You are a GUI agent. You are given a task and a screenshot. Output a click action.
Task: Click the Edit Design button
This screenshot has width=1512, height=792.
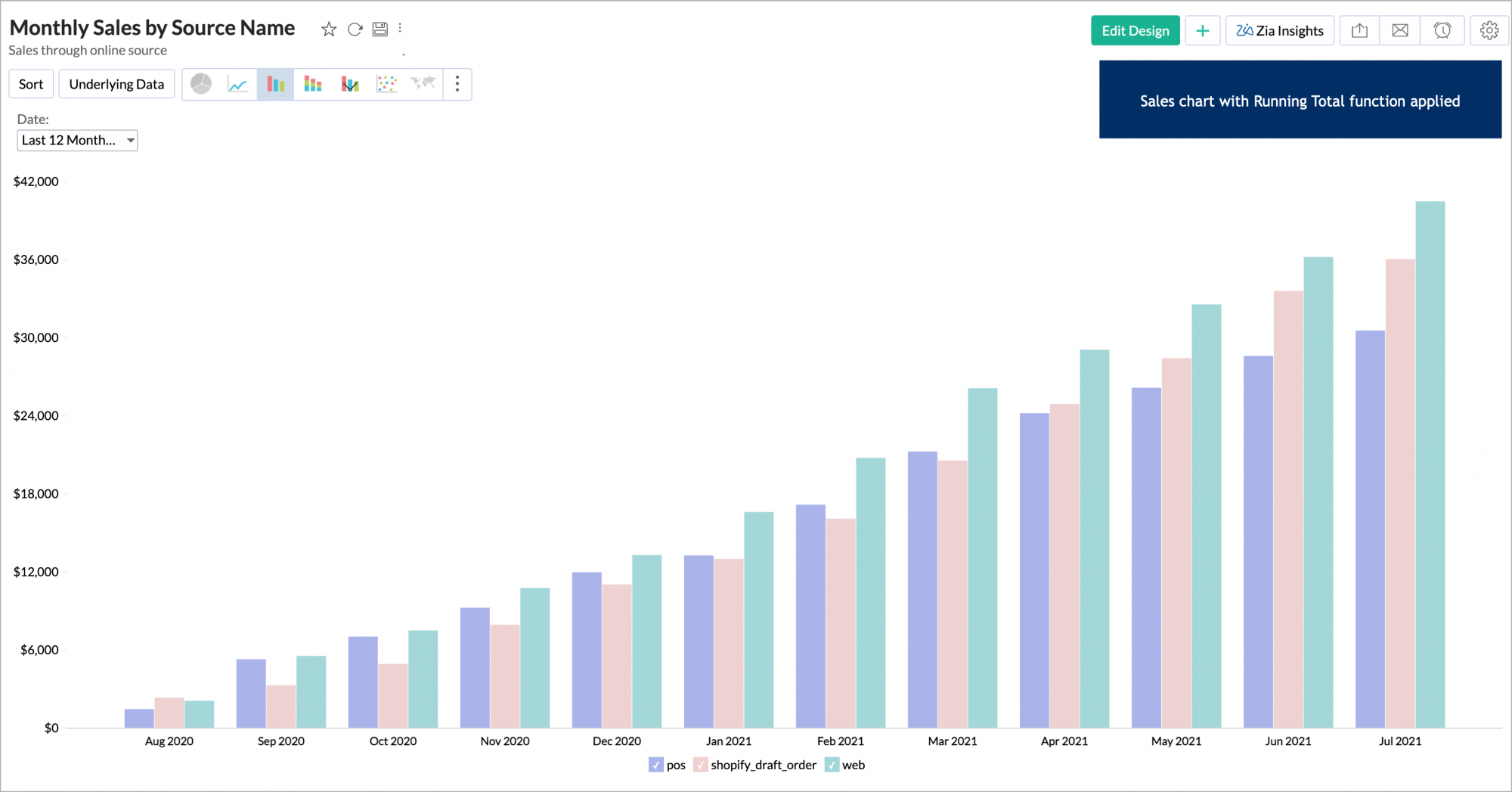(x=1135, y=30)
